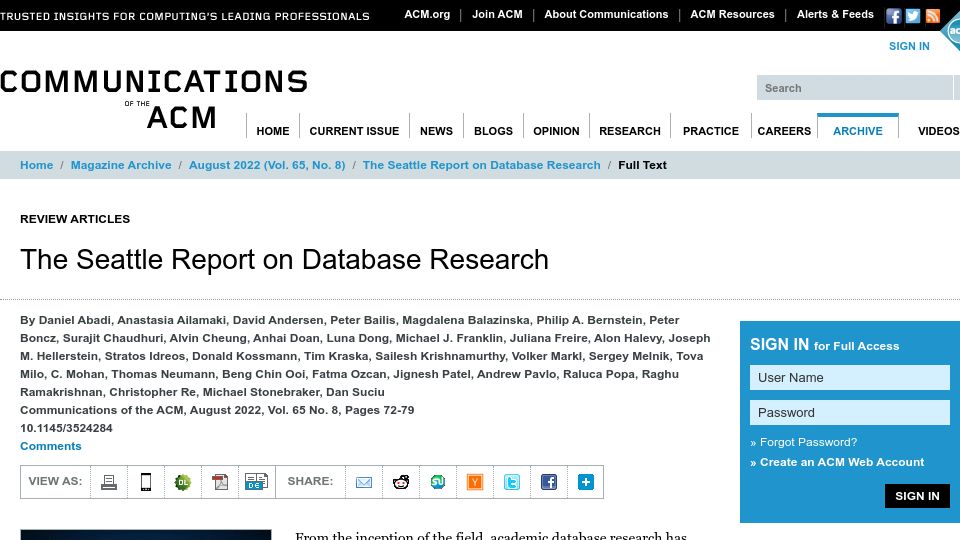Focus the Search field

(x=855, y=88)
